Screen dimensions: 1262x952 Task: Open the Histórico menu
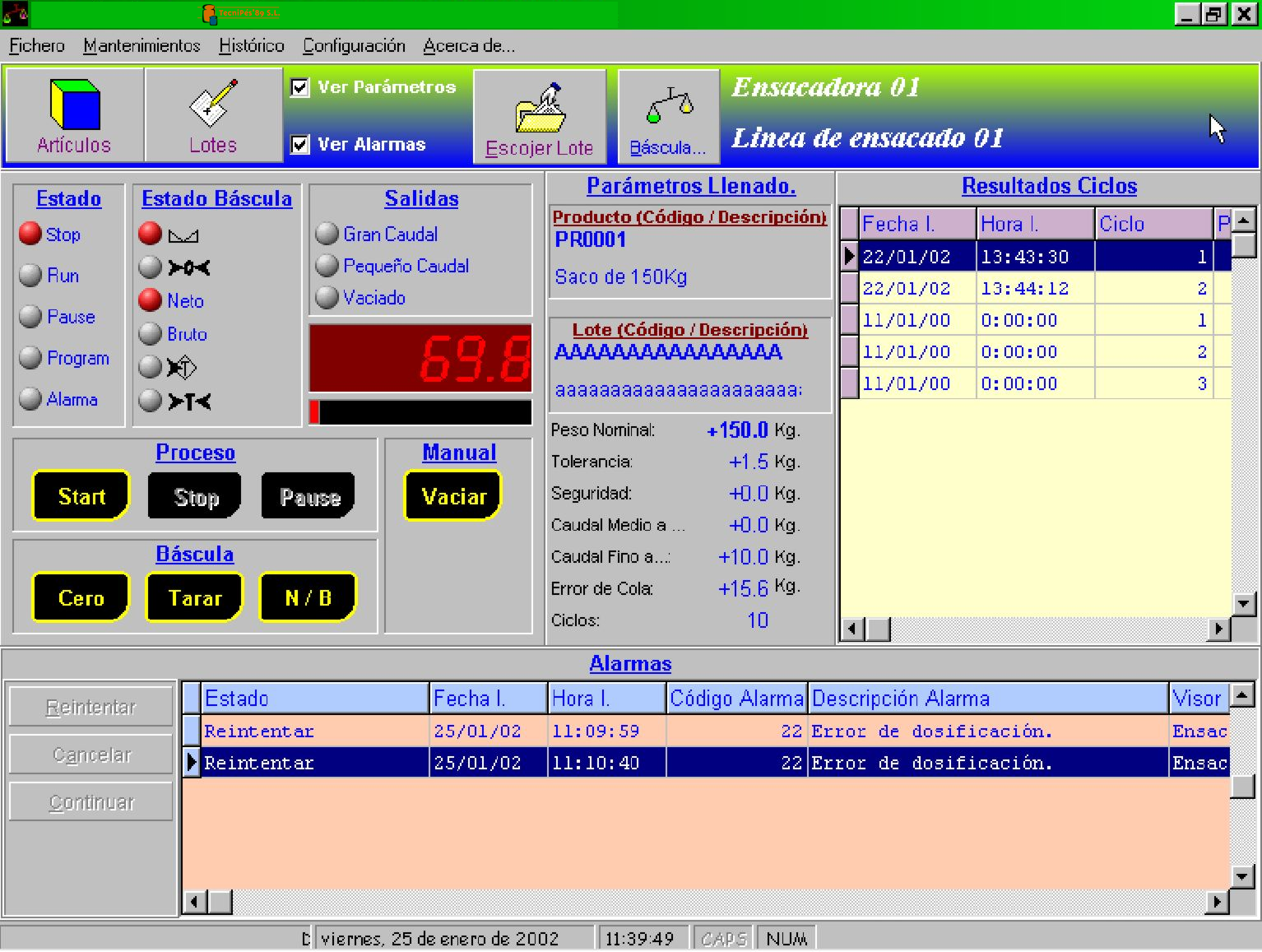coord(252,46)
